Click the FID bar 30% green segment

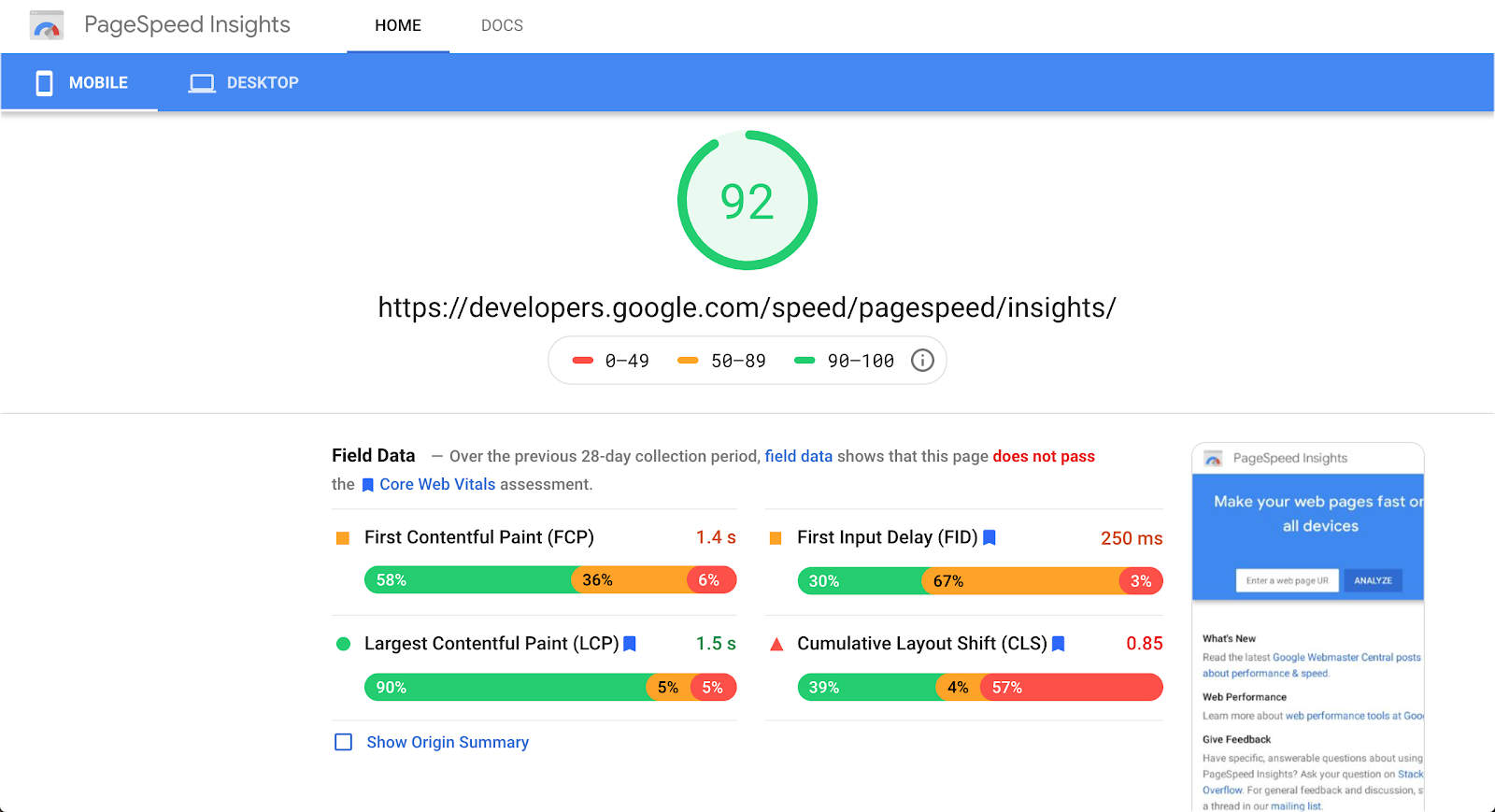pos(860,581)
